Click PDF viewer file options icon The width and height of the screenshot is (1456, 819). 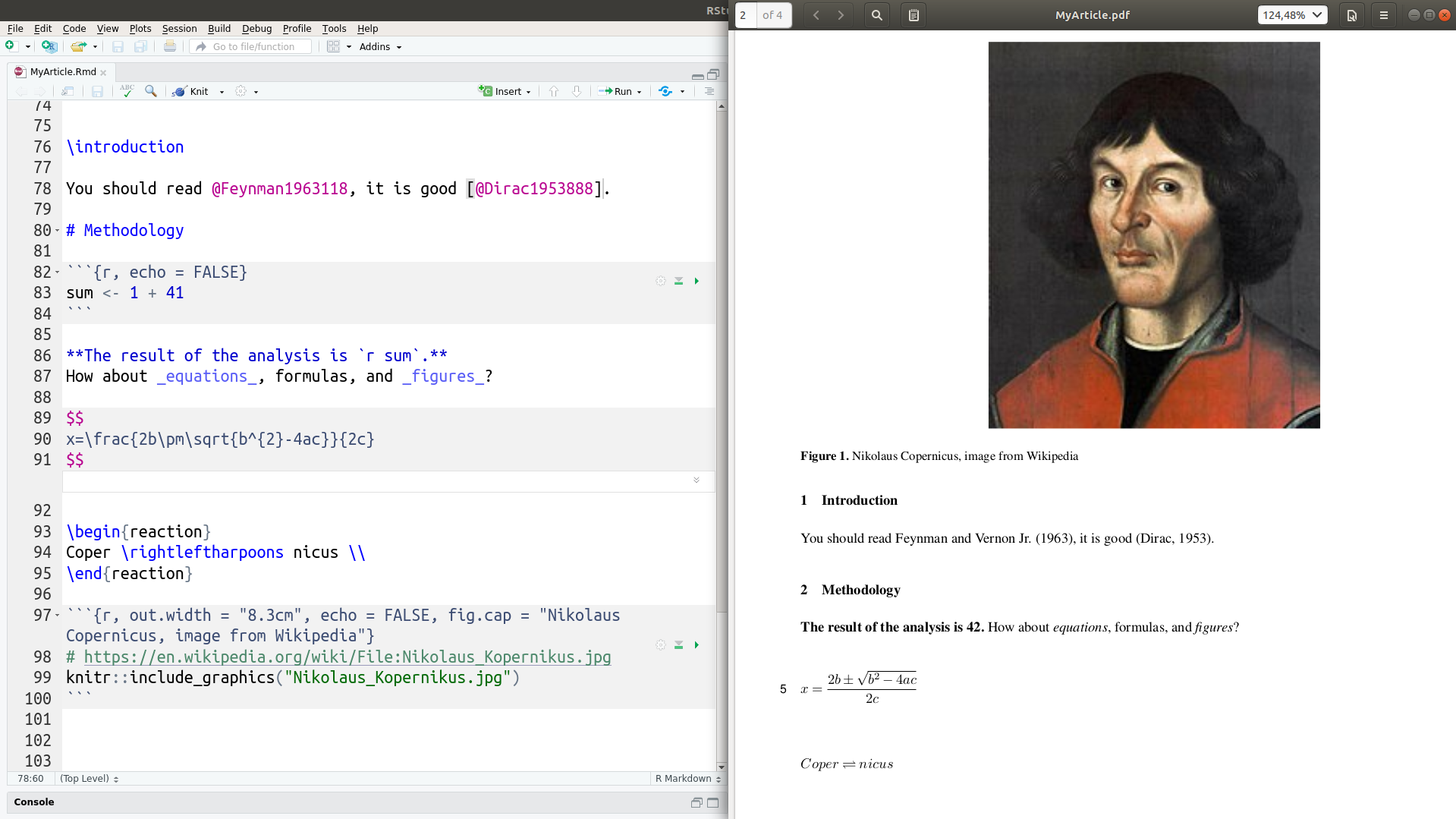click(x=1352, y=15)
